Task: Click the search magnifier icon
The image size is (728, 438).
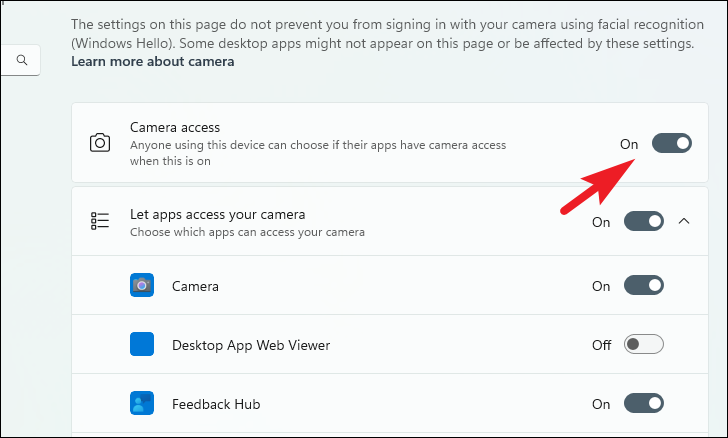Action: 22,61
